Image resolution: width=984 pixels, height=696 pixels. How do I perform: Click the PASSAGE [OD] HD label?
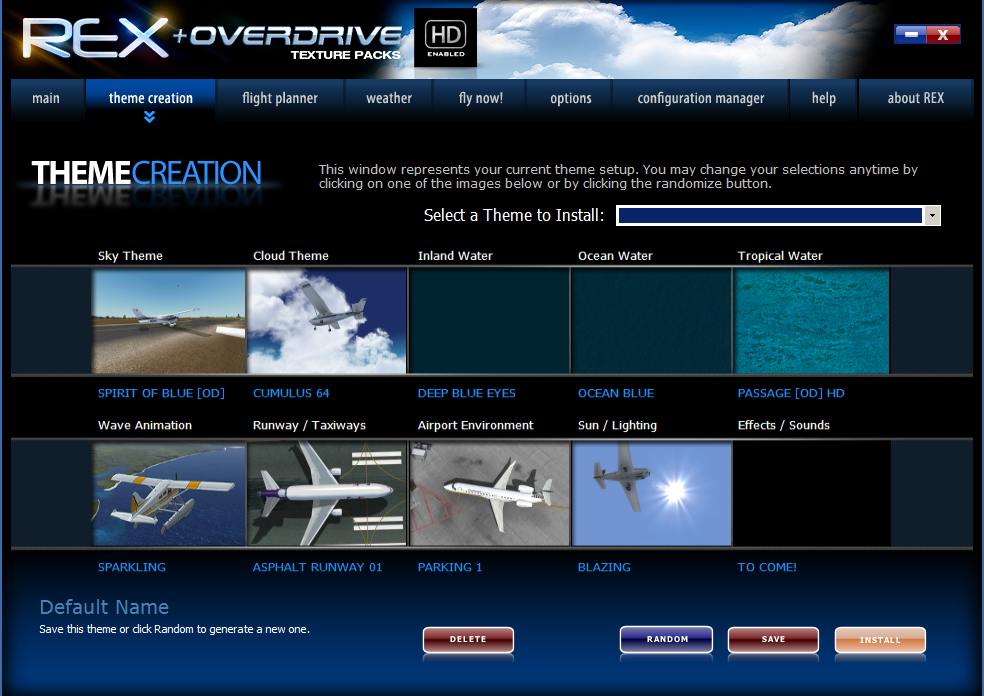tap(791, 394)
